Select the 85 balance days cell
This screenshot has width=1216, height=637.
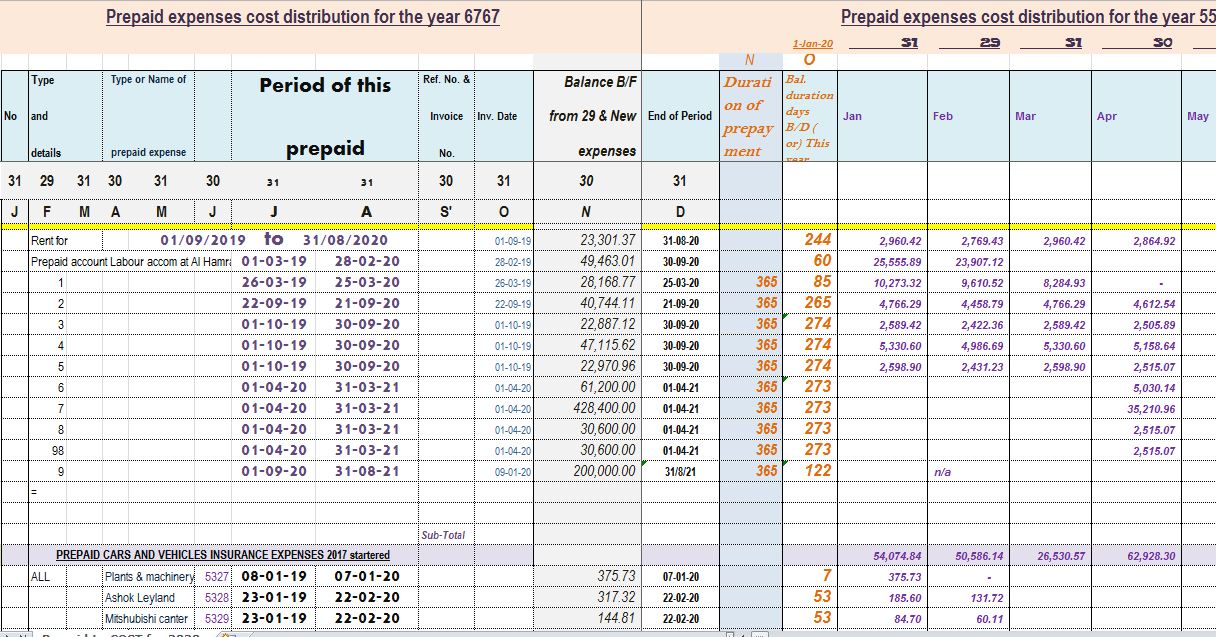(822, 282)
